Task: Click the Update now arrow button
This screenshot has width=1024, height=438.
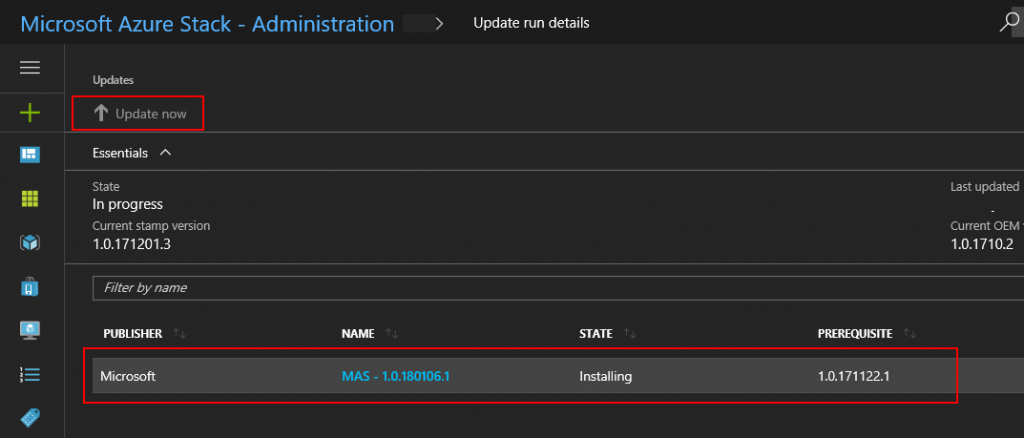Action: 139,114
